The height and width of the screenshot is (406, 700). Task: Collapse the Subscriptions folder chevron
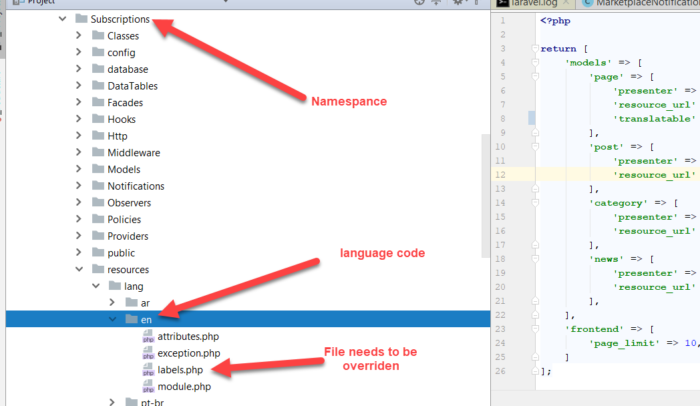pyautogui.click(x=62, y=19)
